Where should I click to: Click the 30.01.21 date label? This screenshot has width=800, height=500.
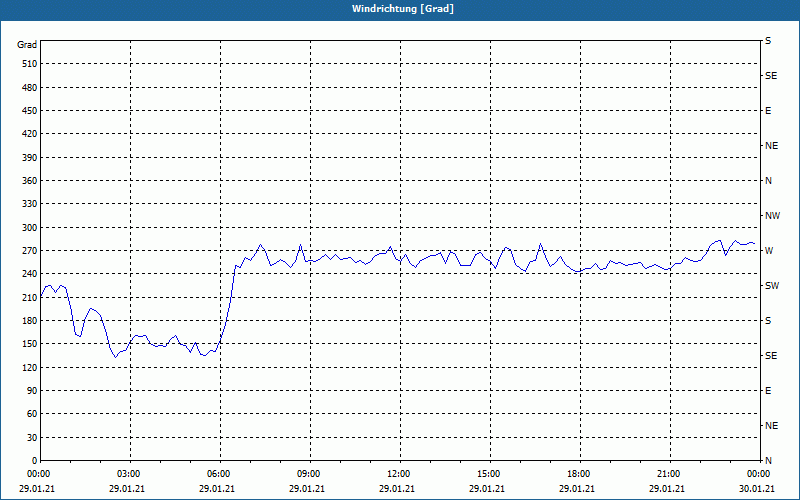(x=757, y=489)
